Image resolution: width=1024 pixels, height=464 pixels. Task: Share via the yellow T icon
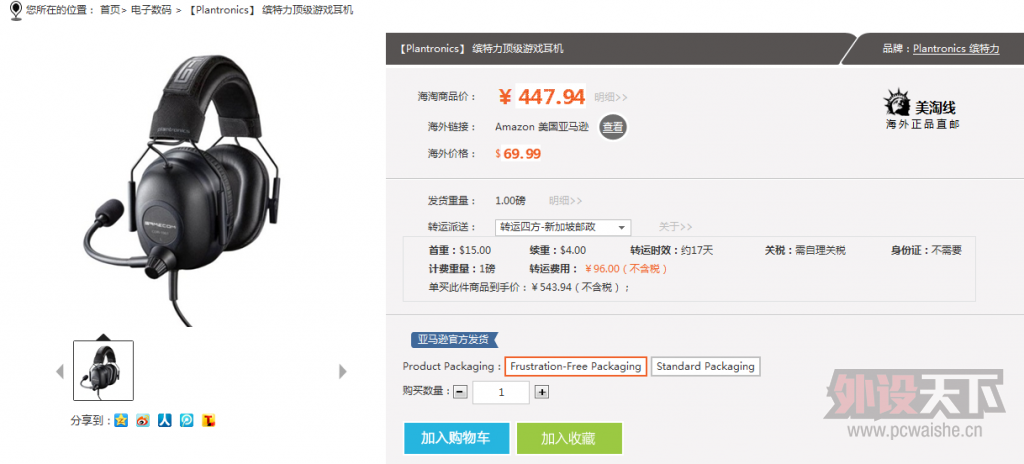click(208, 420)
